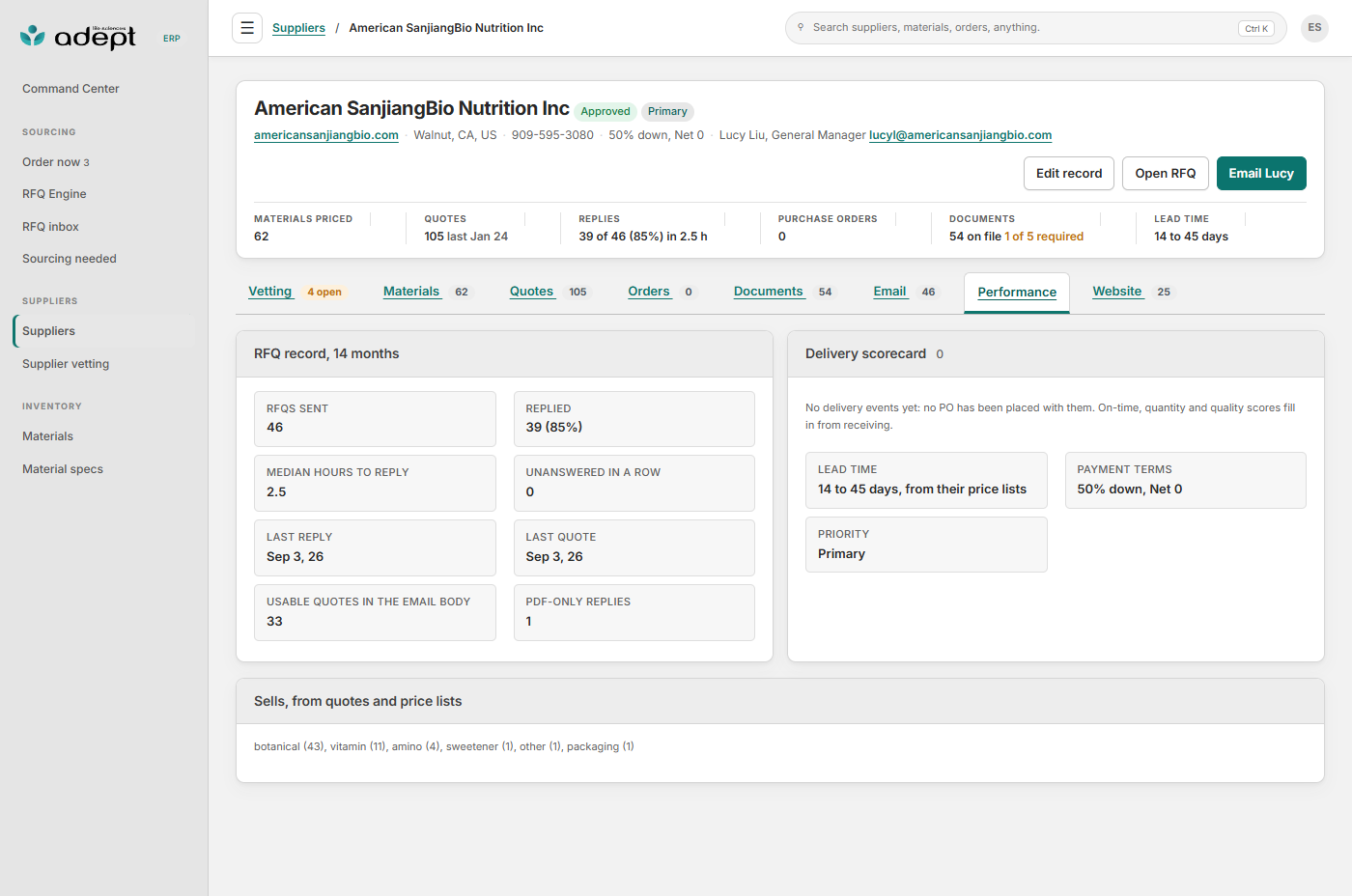
Task: Navigate to RFQ Engine
Action: coord(104,194)
